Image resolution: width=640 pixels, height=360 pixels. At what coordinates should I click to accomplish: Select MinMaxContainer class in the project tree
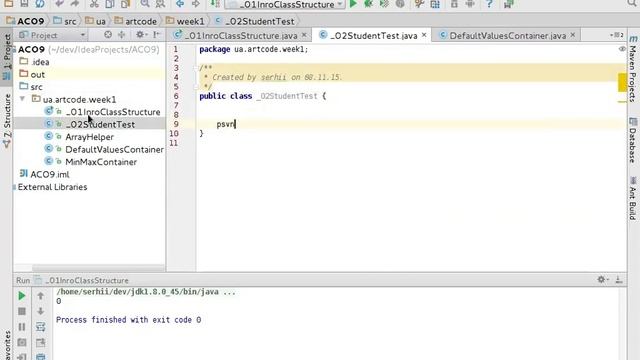coord(101,162)
